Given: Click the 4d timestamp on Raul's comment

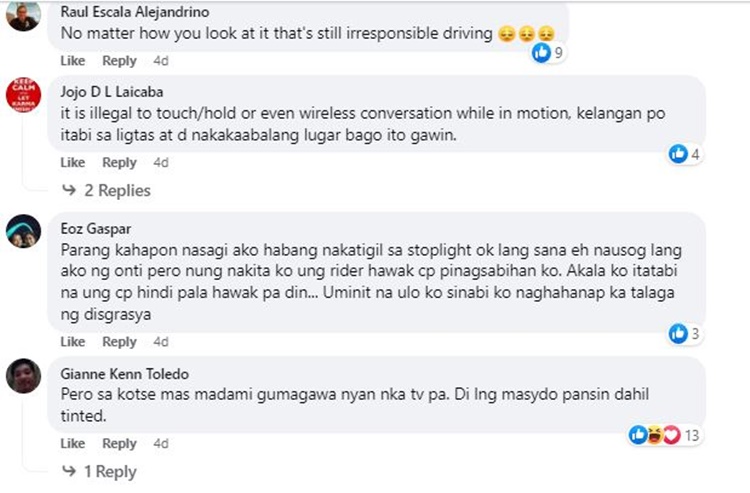Looking at the screenshot, I should point(161,61).
